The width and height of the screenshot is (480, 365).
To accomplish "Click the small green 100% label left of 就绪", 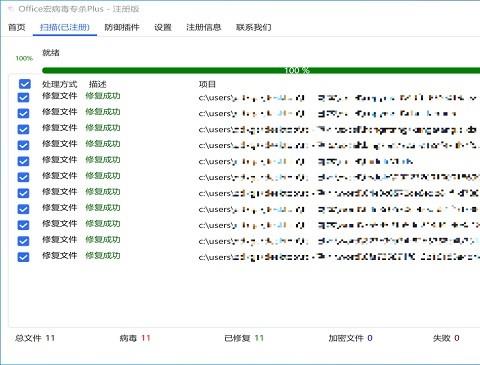I will tap(24, 58).
